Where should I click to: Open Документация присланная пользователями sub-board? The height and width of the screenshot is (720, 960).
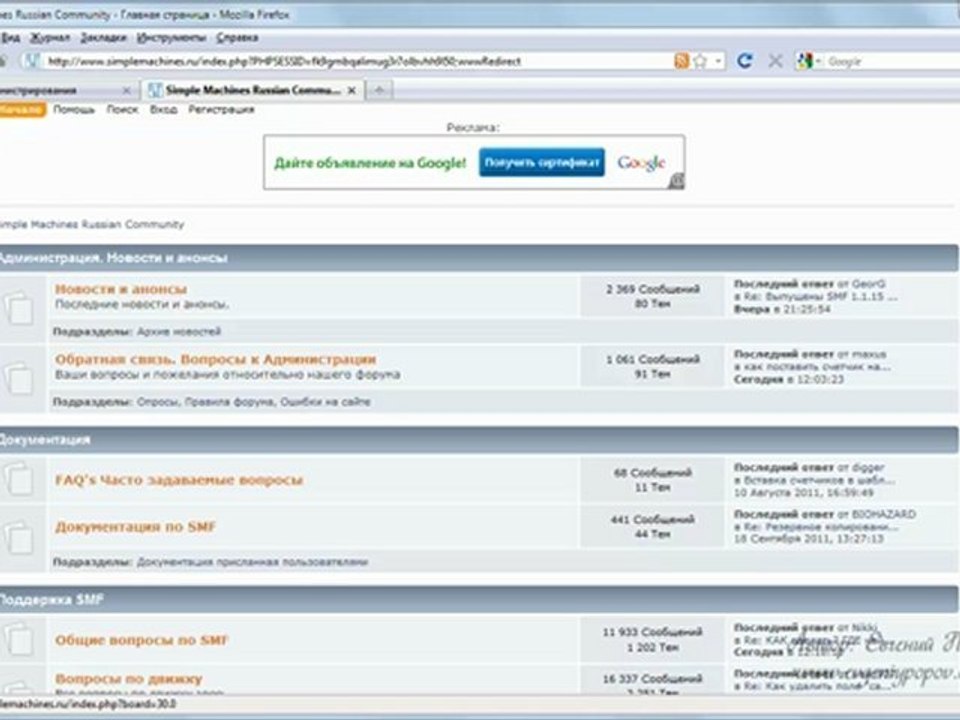252,561
